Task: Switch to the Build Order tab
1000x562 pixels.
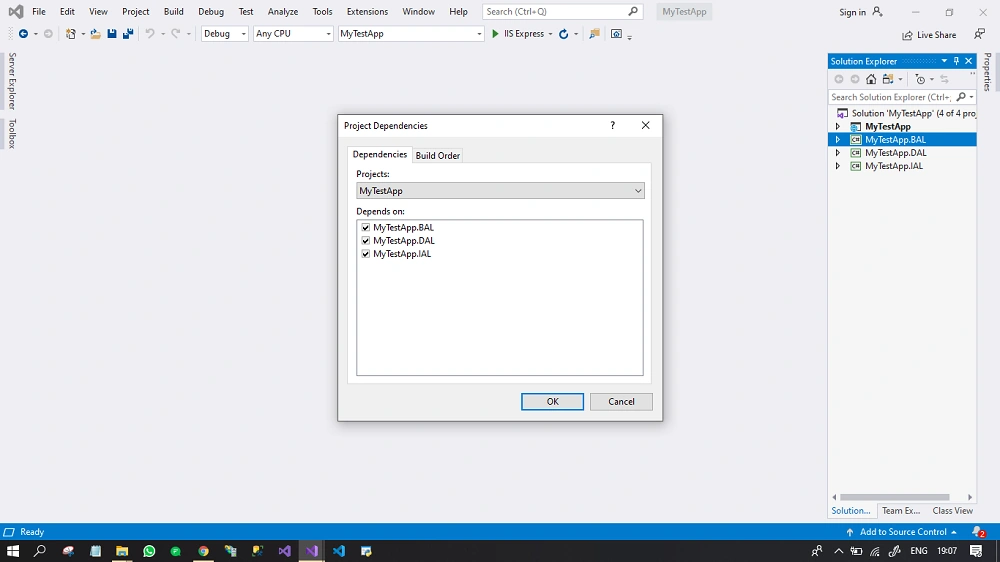Action: coord(438,156)
